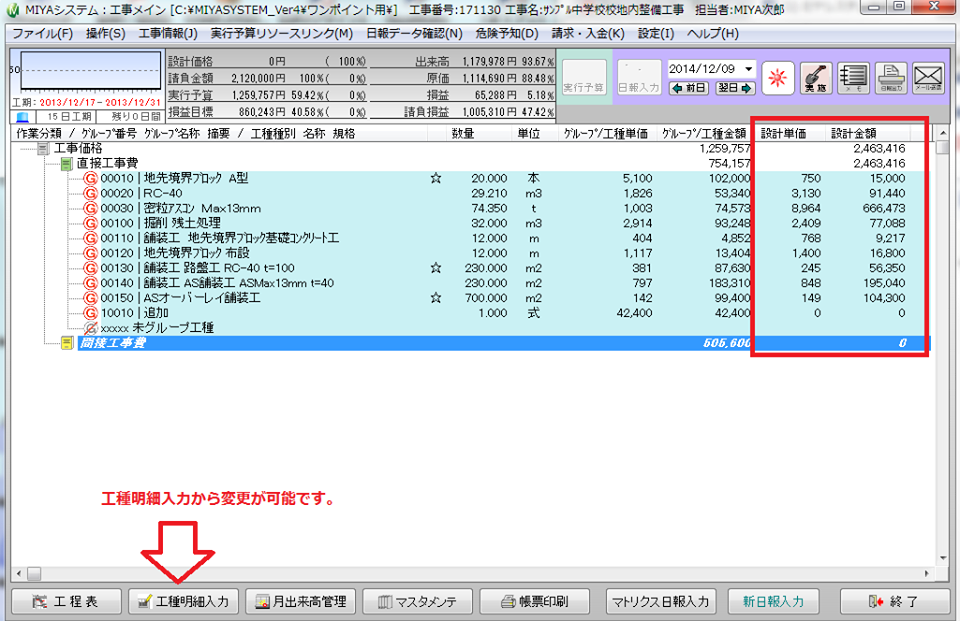
Task: Open the メモ notepad icon
Action: point(853,78)
